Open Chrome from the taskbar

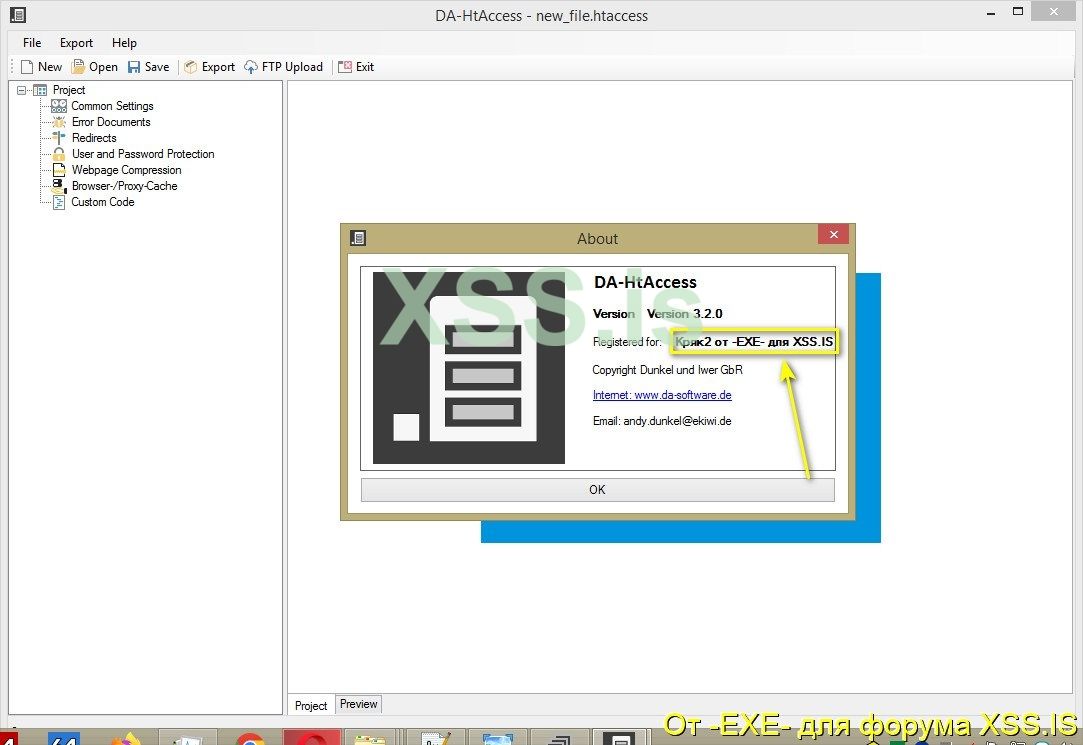pyautogui.click(x=250, y=737)
